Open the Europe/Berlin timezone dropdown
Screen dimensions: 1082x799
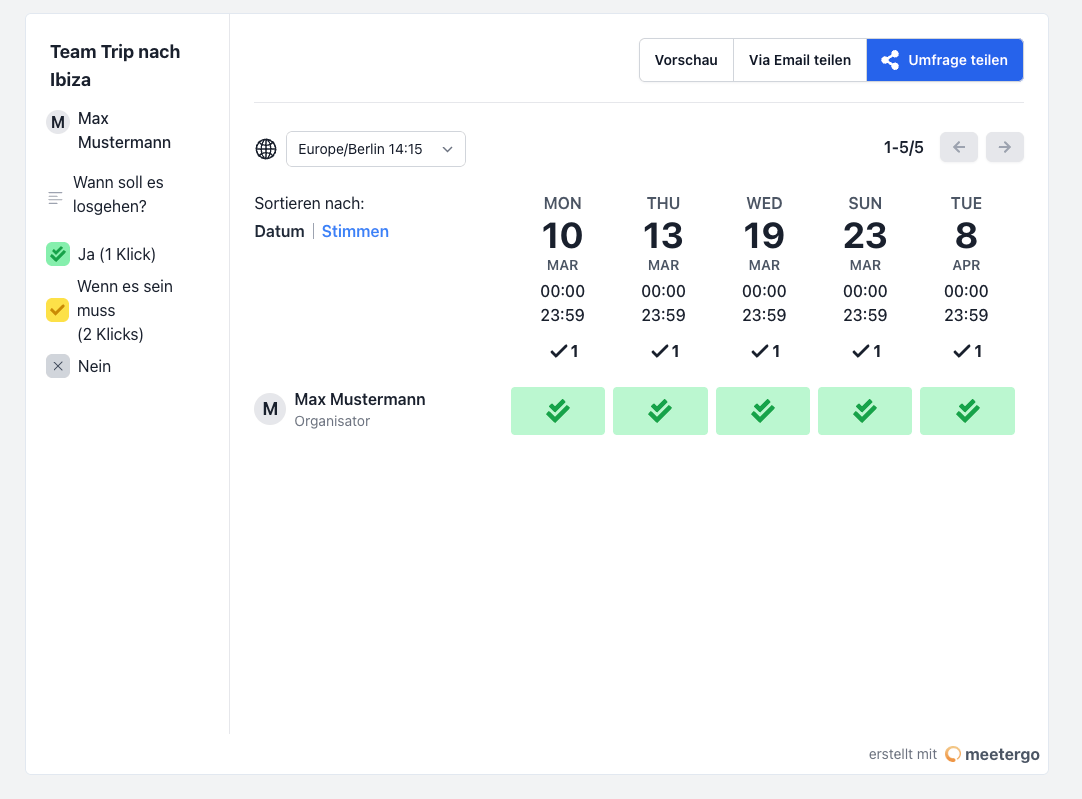pyautogui.click(x=376, y=149)
